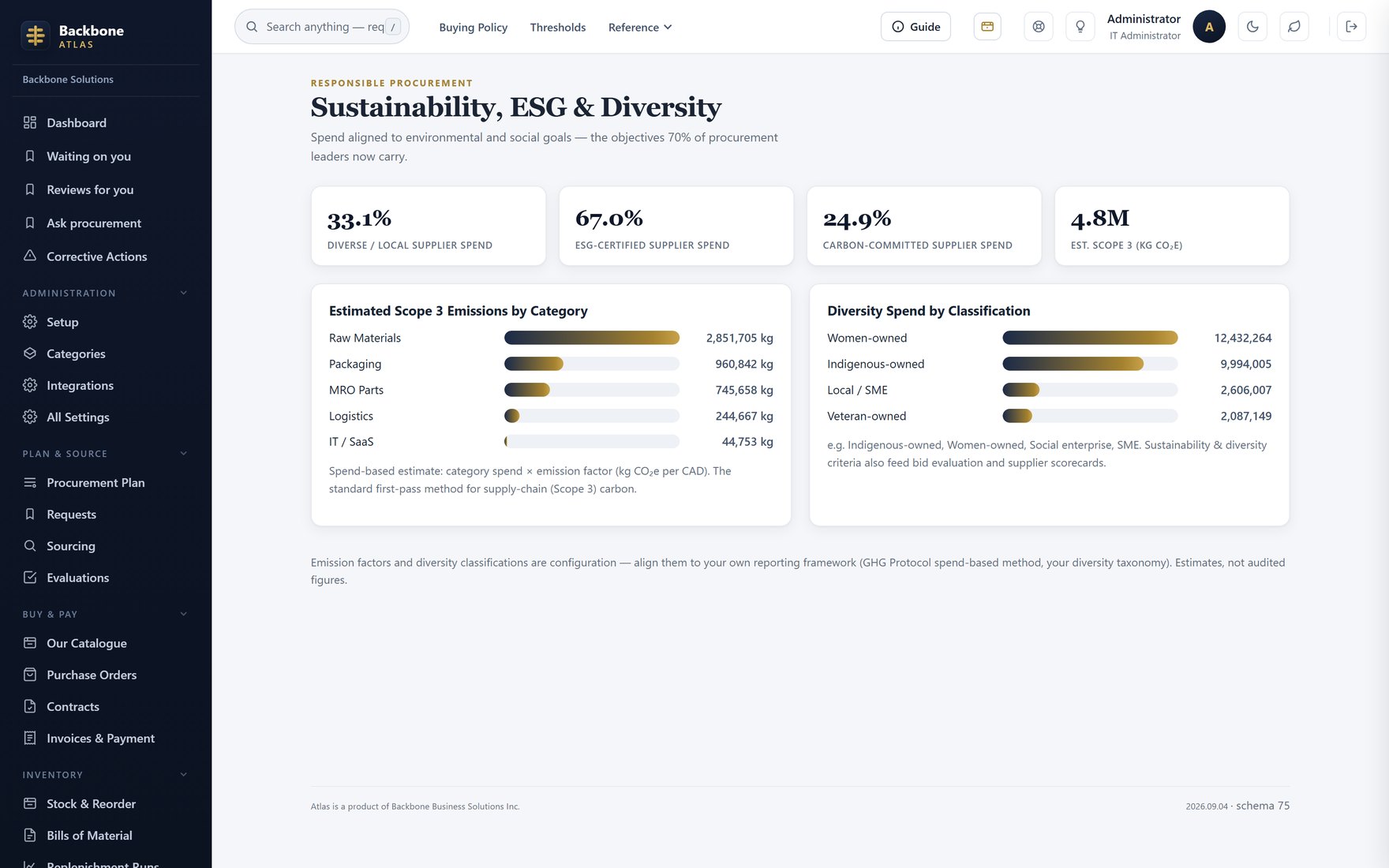Image resolution: width=1389 pixels, height=868 pixels.
Task: Select the Est. Scope 3 card
Action: [x=1172, y=226]
